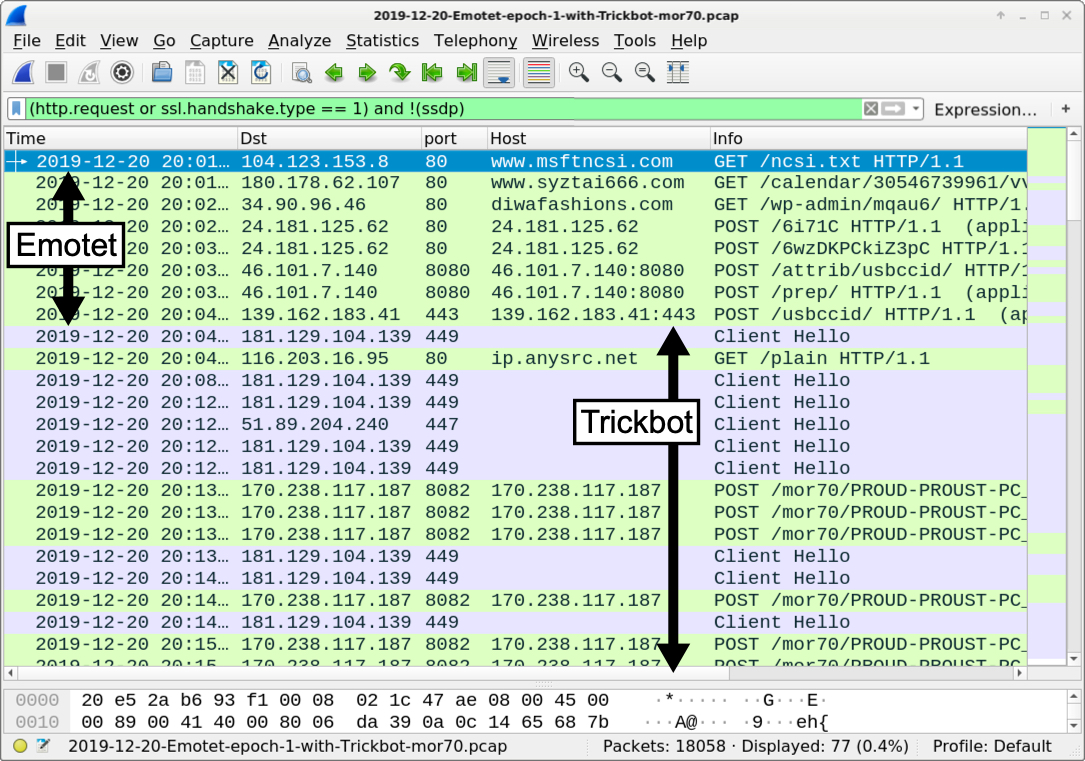
Task: Close this capture file
Action: click(x=228, y=72)
